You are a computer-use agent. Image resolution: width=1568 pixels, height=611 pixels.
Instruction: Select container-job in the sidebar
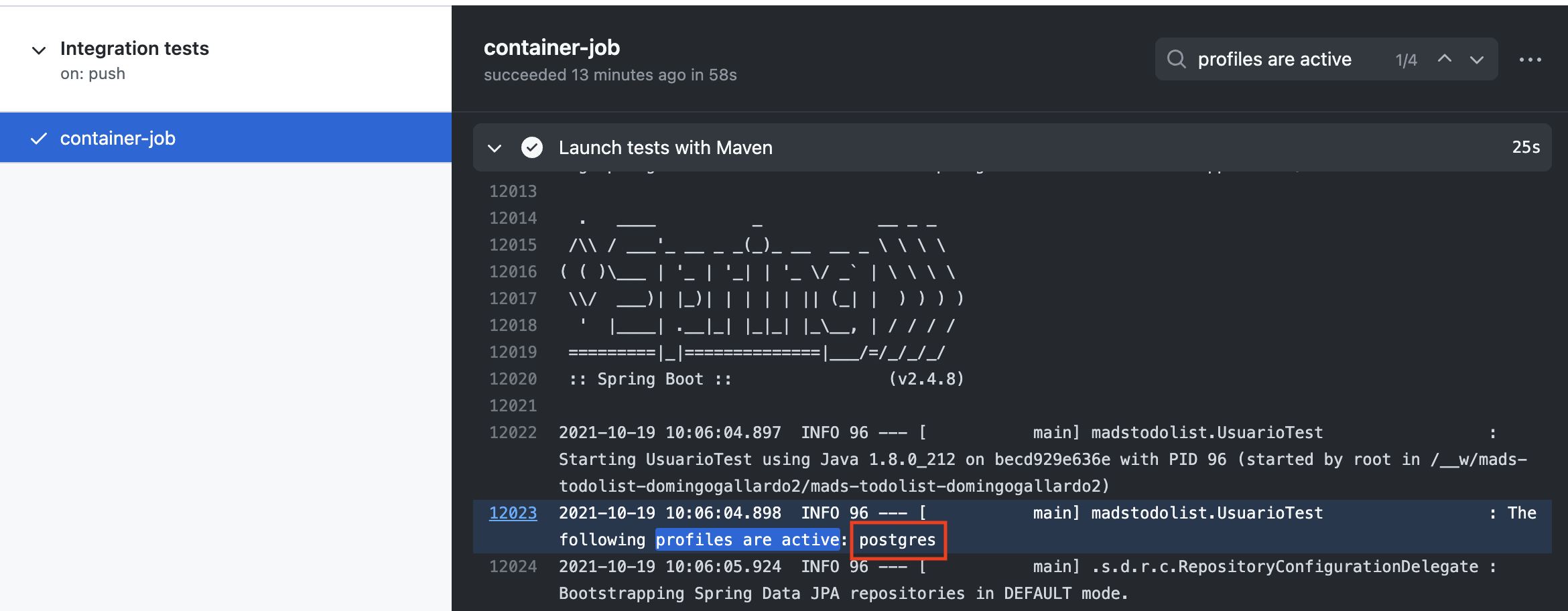(226, 137)
